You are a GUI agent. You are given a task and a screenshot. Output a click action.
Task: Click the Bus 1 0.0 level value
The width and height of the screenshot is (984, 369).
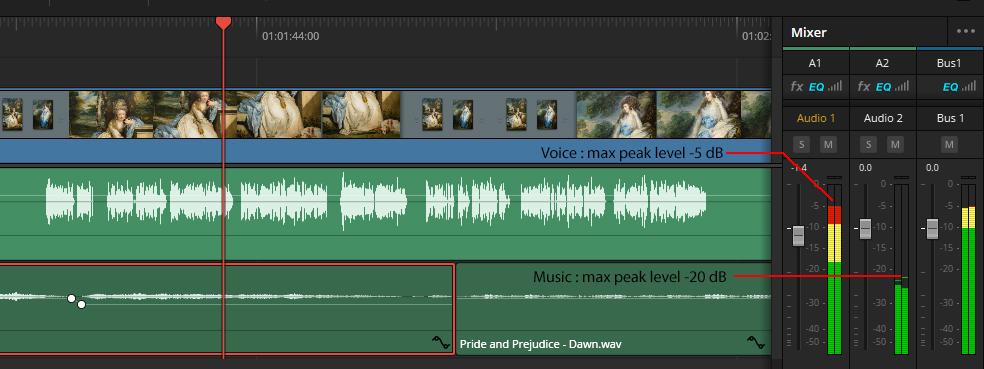click(x=933, y=168)
